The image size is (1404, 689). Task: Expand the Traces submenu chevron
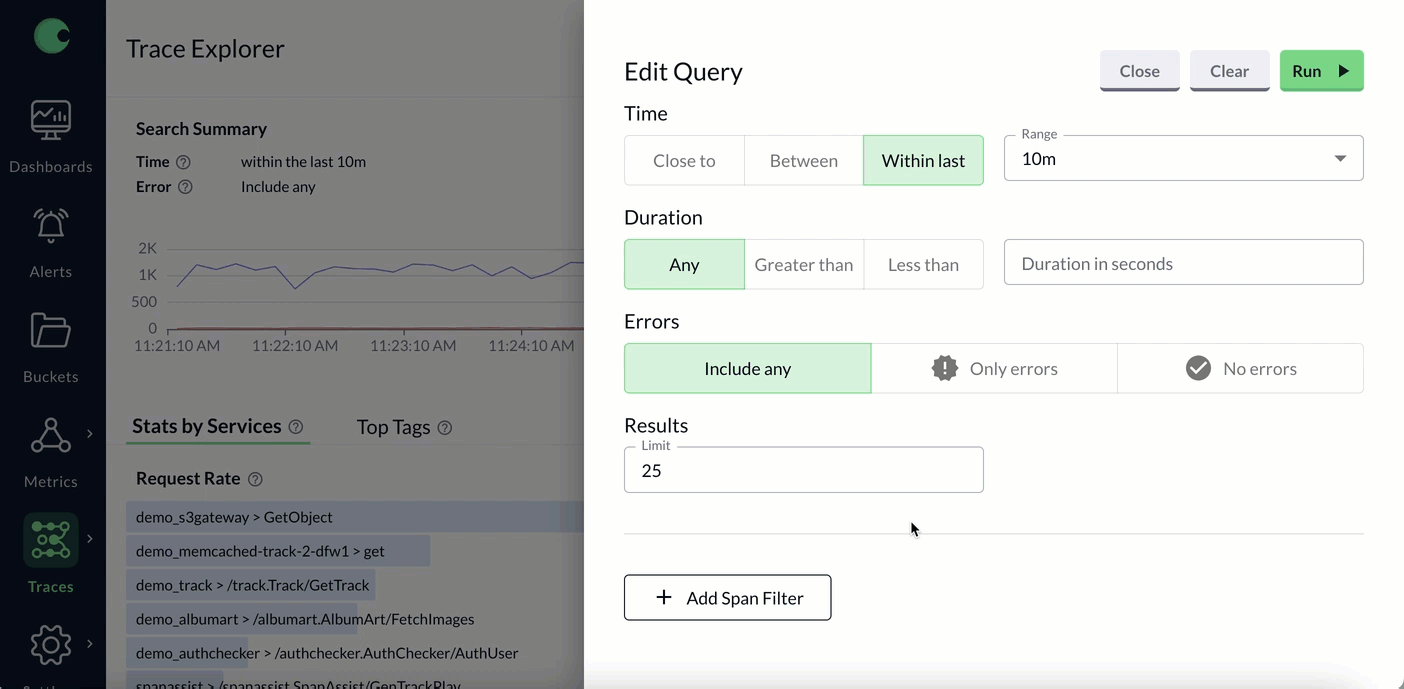coord(90,538)
